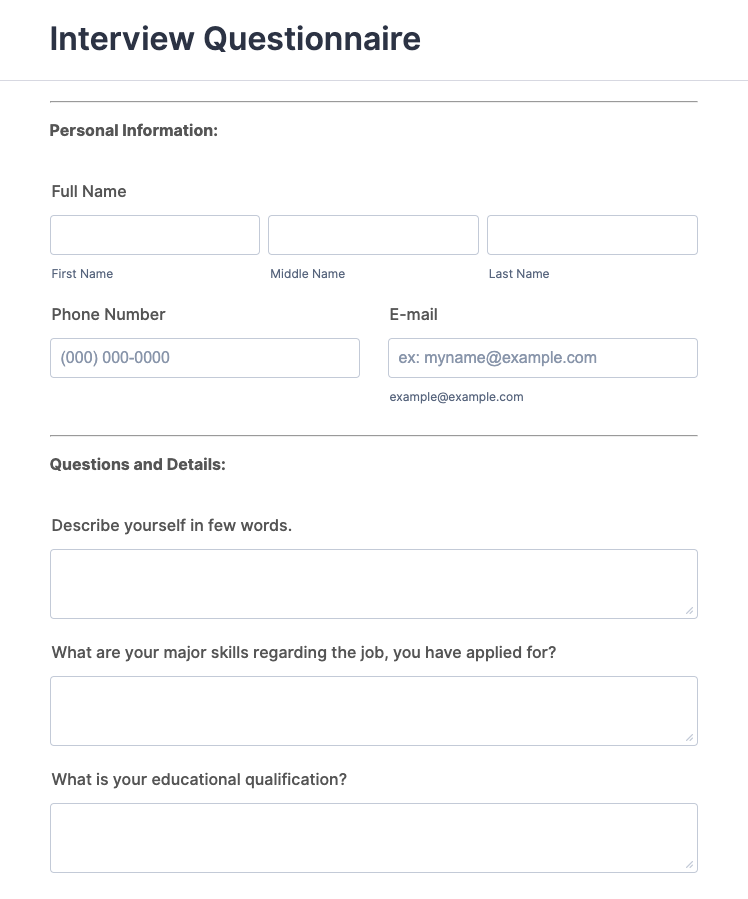Click the 'E-mail' label above the field
Screen dimensions: 748x899
pyautogui.click(x=413, y=314)
